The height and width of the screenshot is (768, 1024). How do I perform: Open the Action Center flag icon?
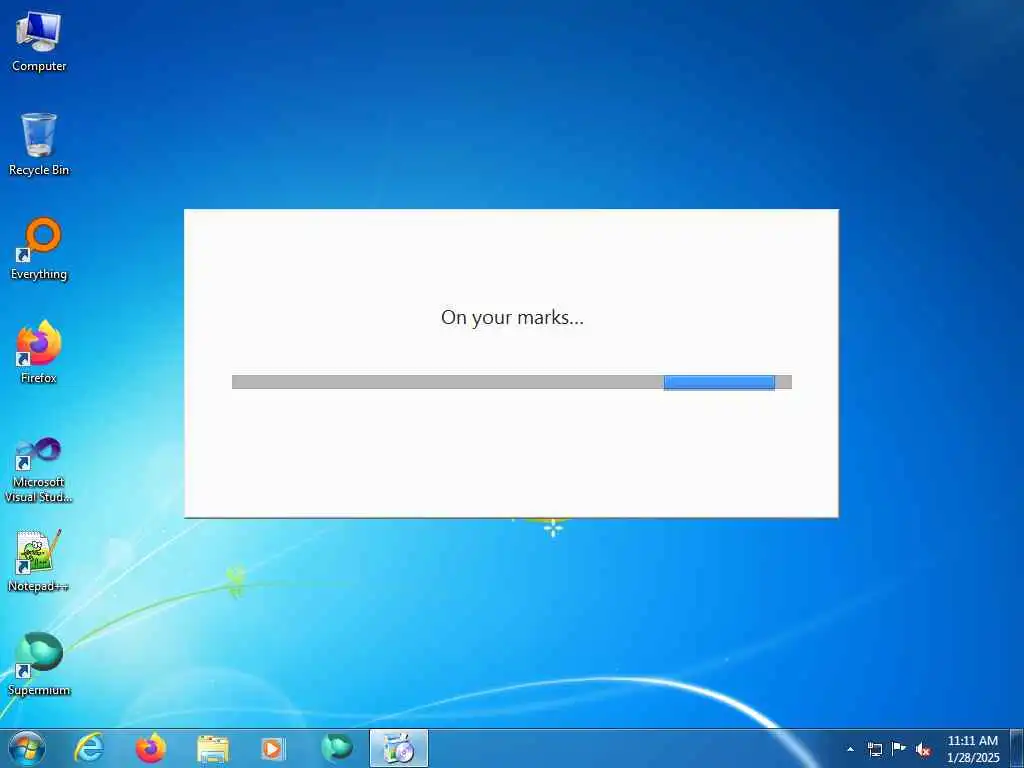899,749
